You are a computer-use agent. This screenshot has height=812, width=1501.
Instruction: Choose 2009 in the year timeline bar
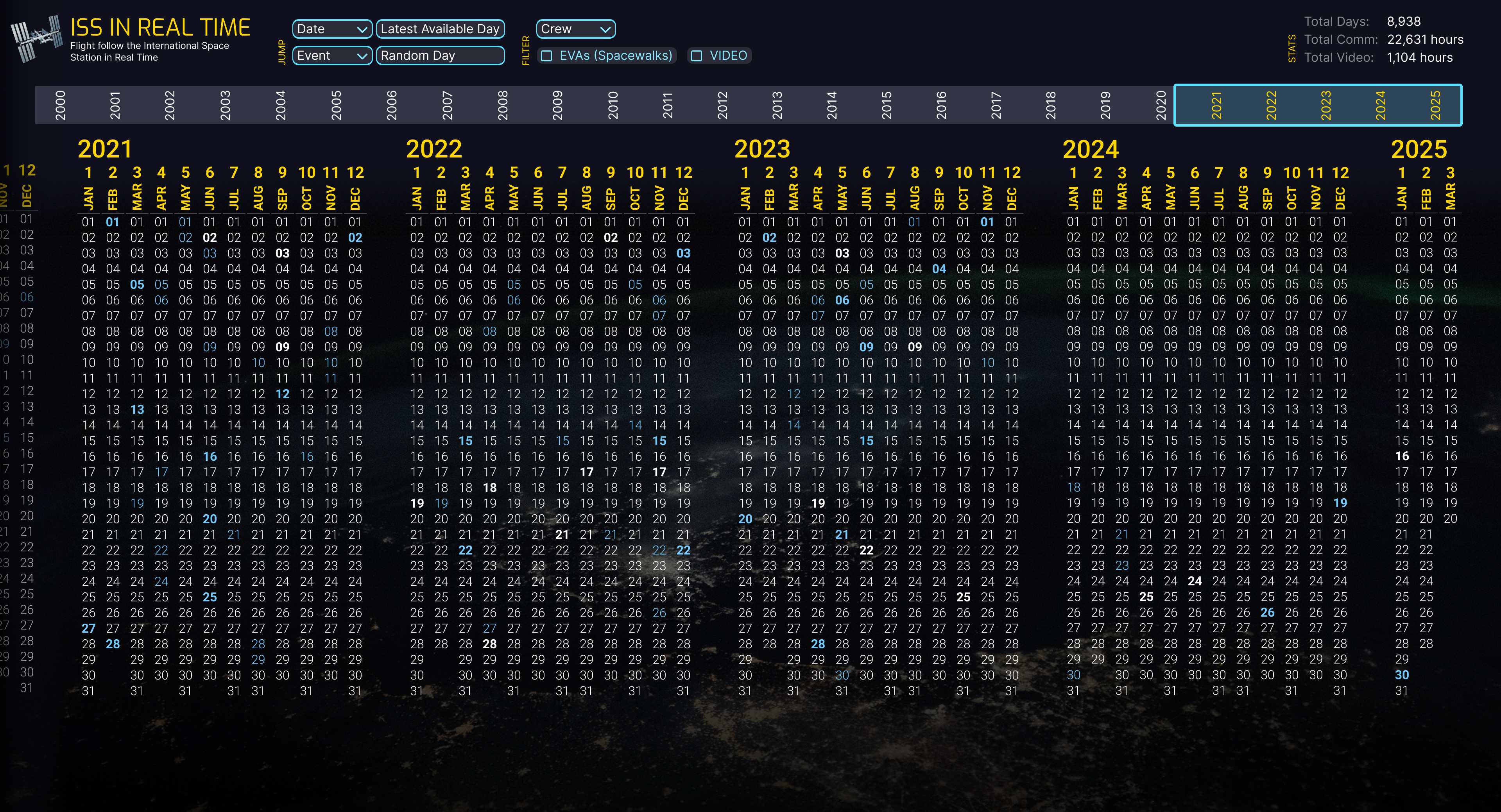(557, 106)
